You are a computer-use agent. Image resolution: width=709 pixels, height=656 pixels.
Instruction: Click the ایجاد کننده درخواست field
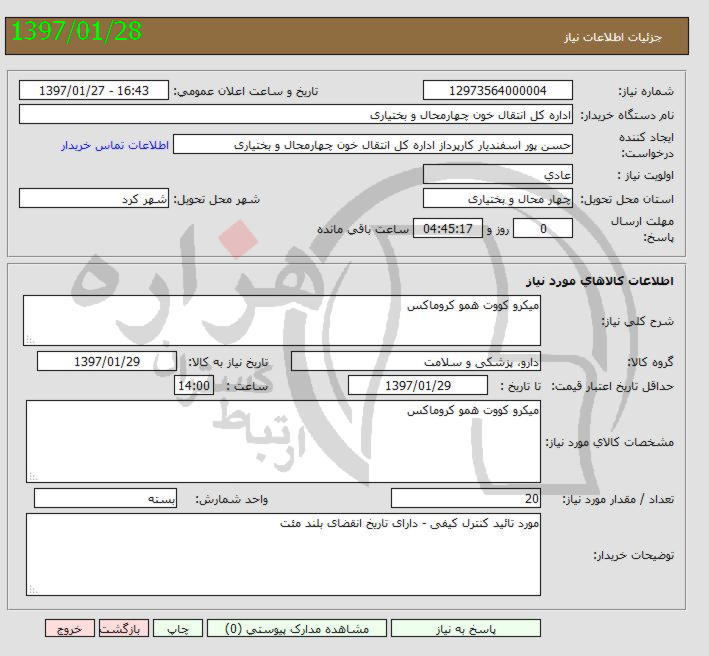click(373, 145)
